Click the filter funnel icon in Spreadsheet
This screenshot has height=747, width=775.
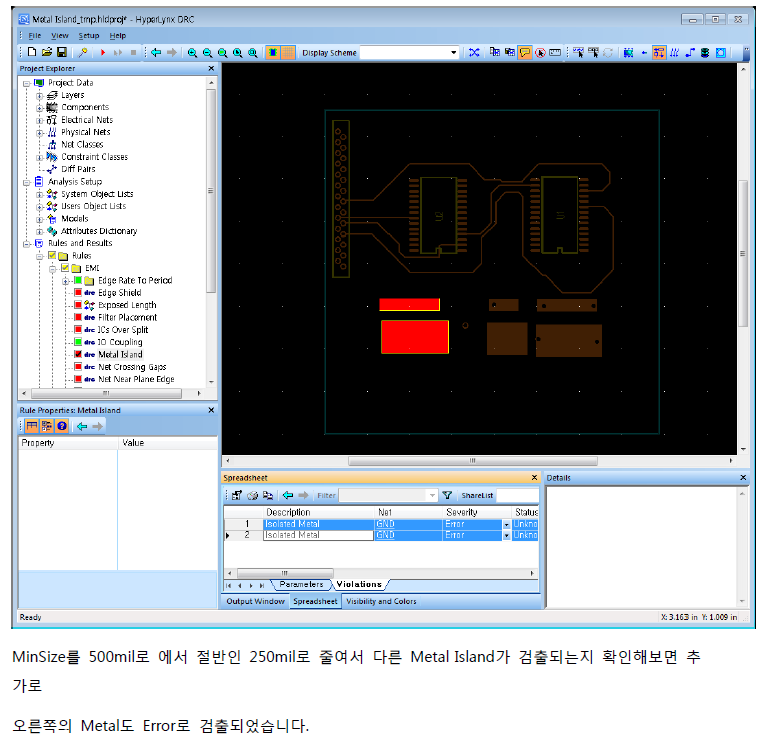(x=448, y=495)
